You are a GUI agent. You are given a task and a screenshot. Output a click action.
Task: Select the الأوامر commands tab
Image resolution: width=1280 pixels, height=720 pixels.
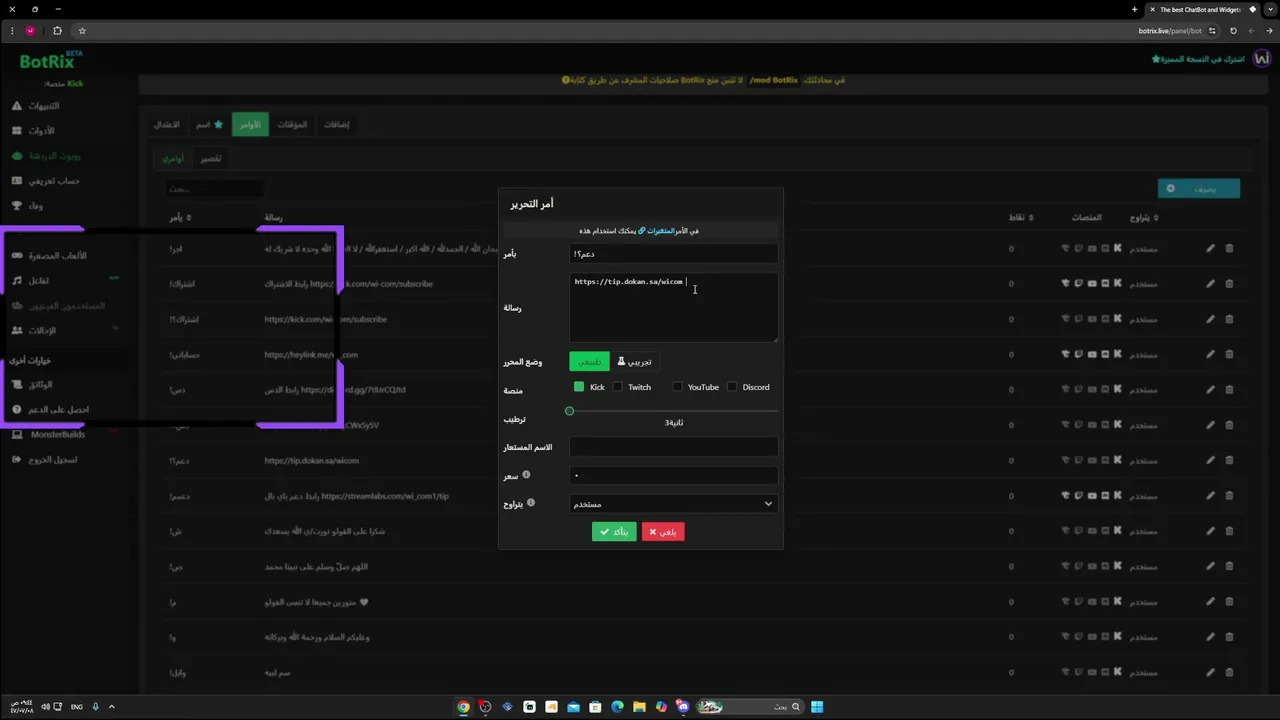point(250,125)
